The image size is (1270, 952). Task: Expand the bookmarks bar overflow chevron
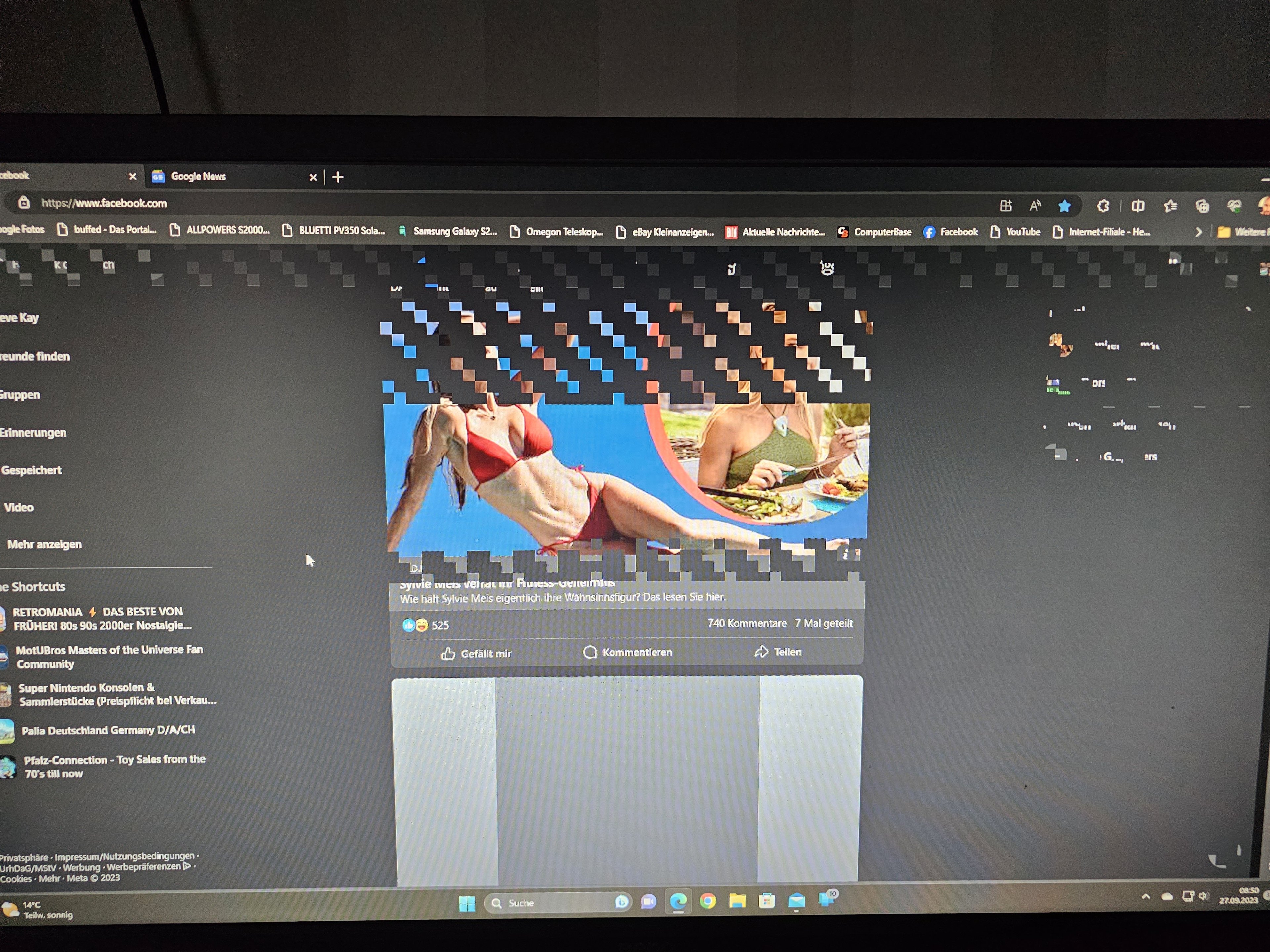[1198, 232]
